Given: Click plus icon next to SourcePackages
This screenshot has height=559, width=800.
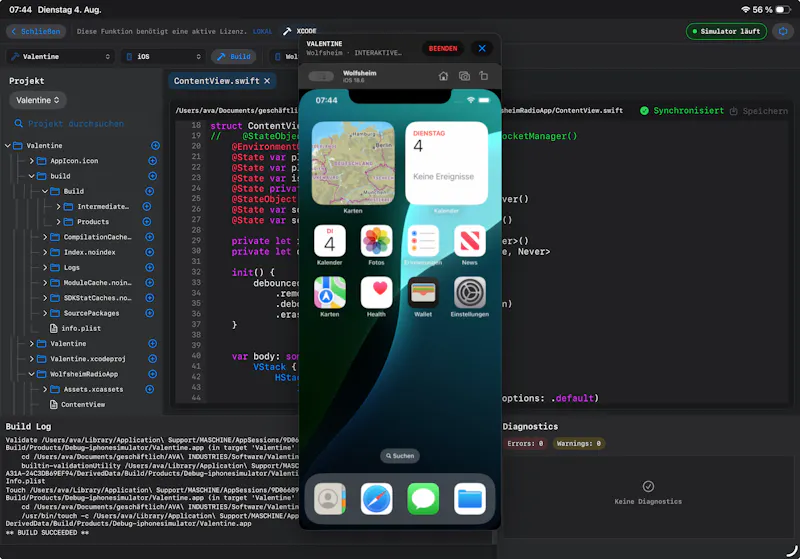Looking at the screenshot, I should [149, 313].
